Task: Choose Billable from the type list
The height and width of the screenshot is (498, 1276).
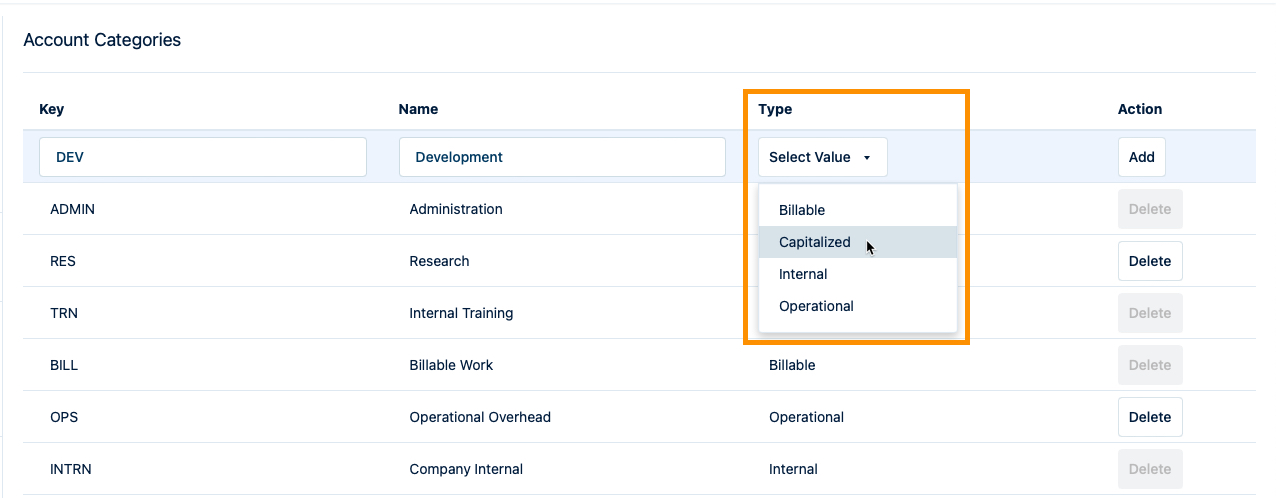Action: click(802, 210)
